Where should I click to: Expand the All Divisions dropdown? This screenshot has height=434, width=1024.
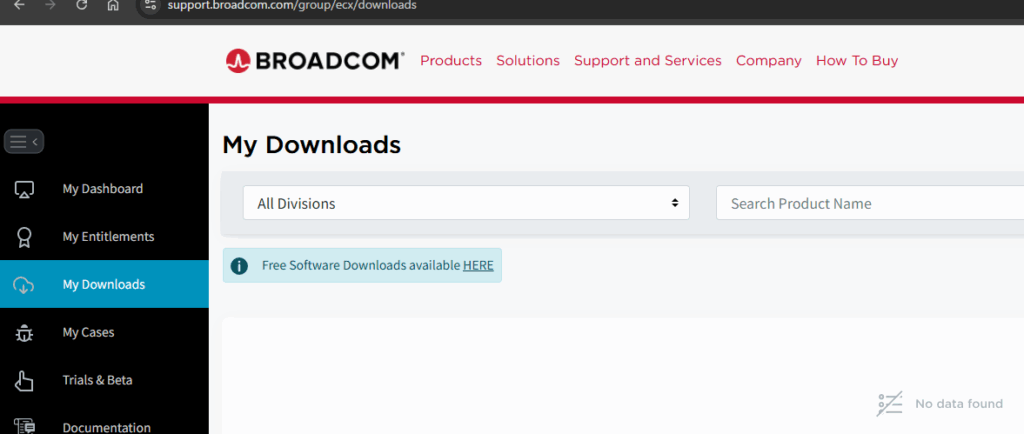466,203
